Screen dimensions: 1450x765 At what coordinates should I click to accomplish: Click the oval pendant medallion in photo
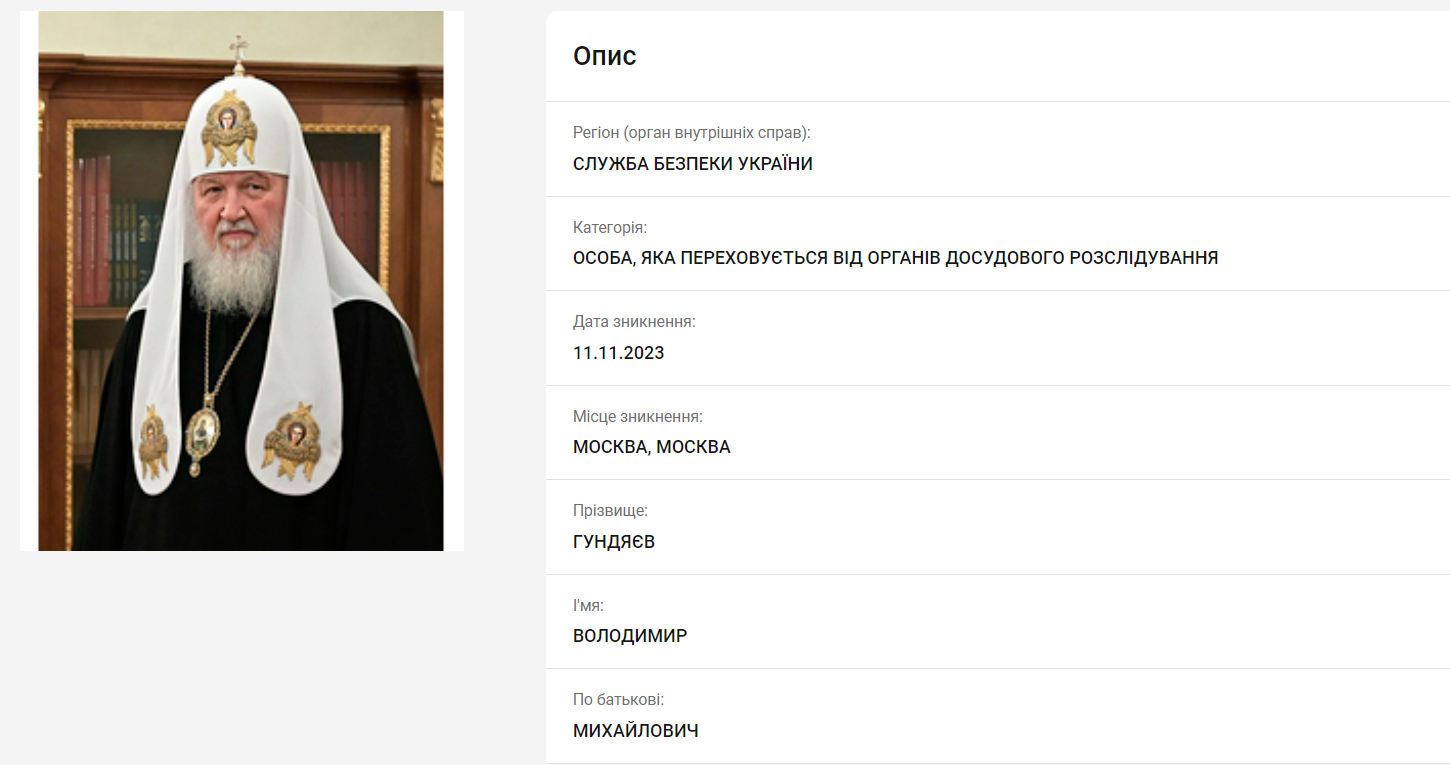[x=203, y=434]
